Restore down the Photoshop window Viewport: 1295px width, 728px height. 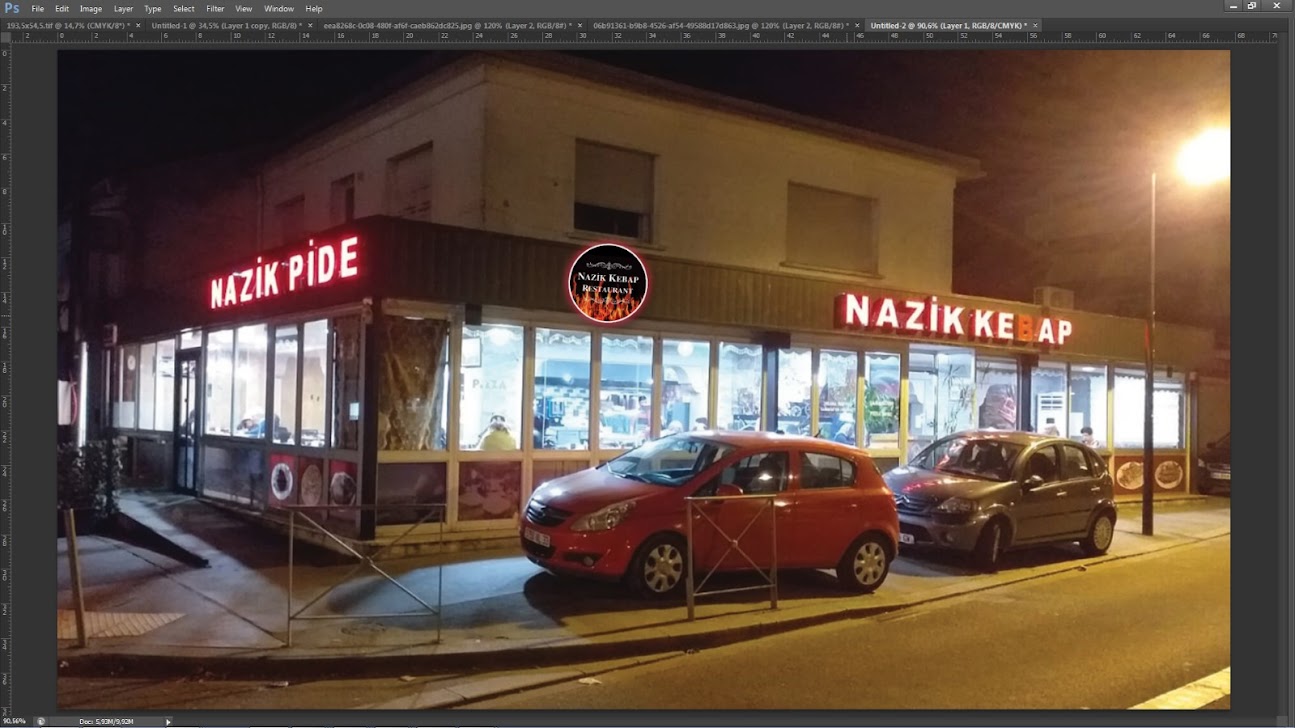click(1252, 6)
